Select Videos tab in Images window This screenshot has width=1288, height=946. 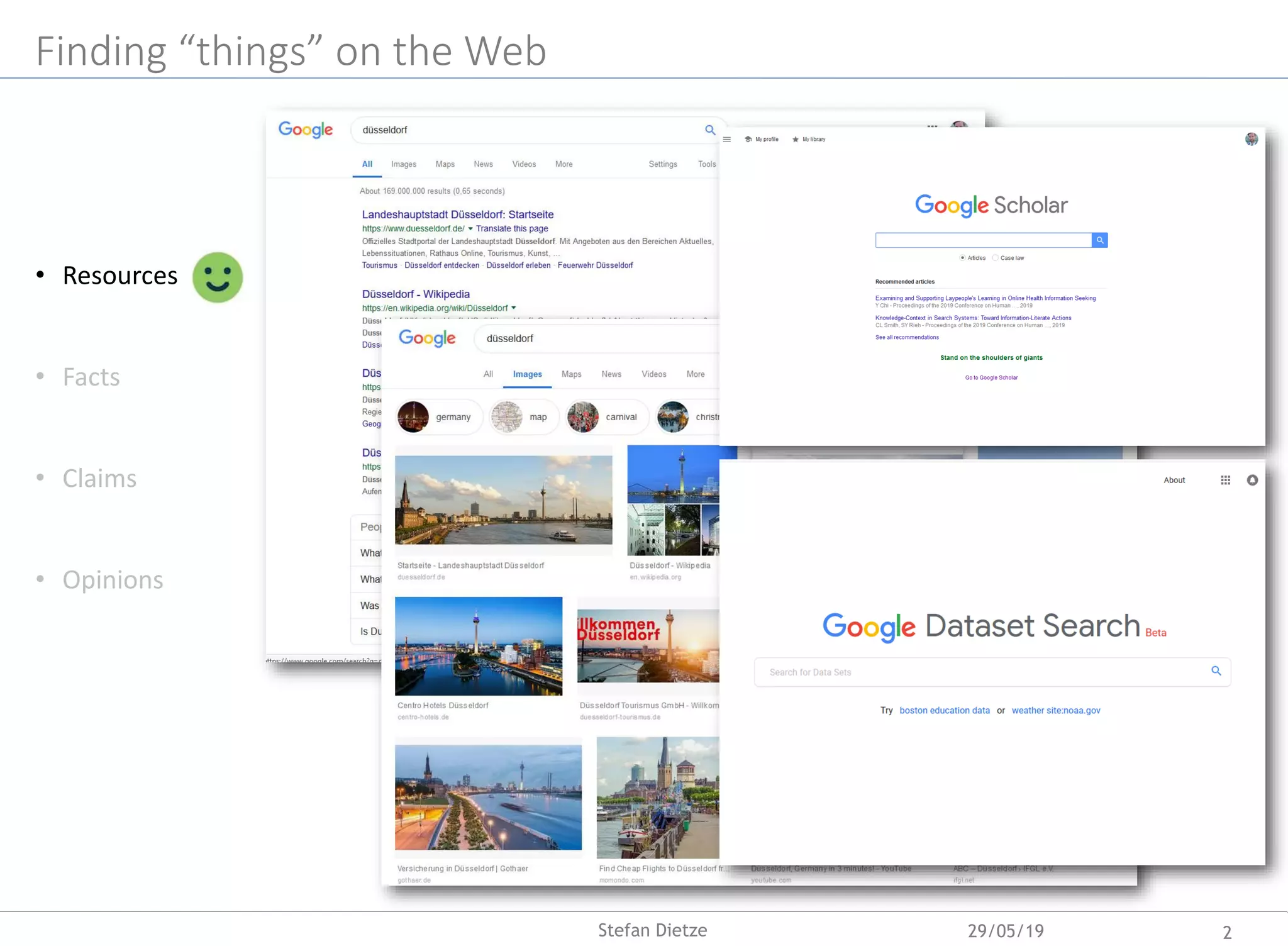pyautogui.click(x=654, y=374)
